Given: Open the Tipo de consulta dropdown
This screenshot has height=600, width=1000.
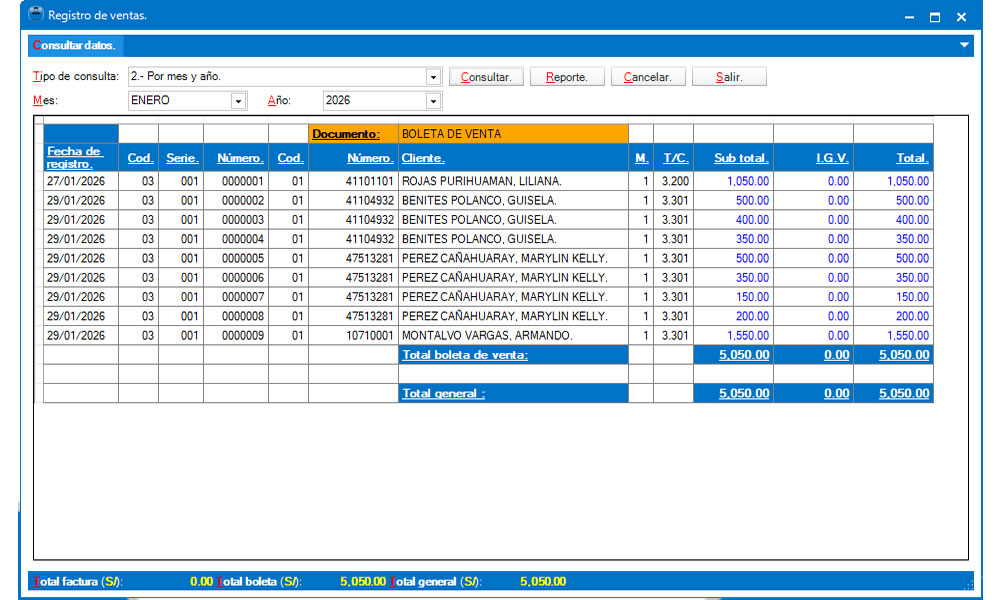Looking at the screenshot, I should pos(433,77).
